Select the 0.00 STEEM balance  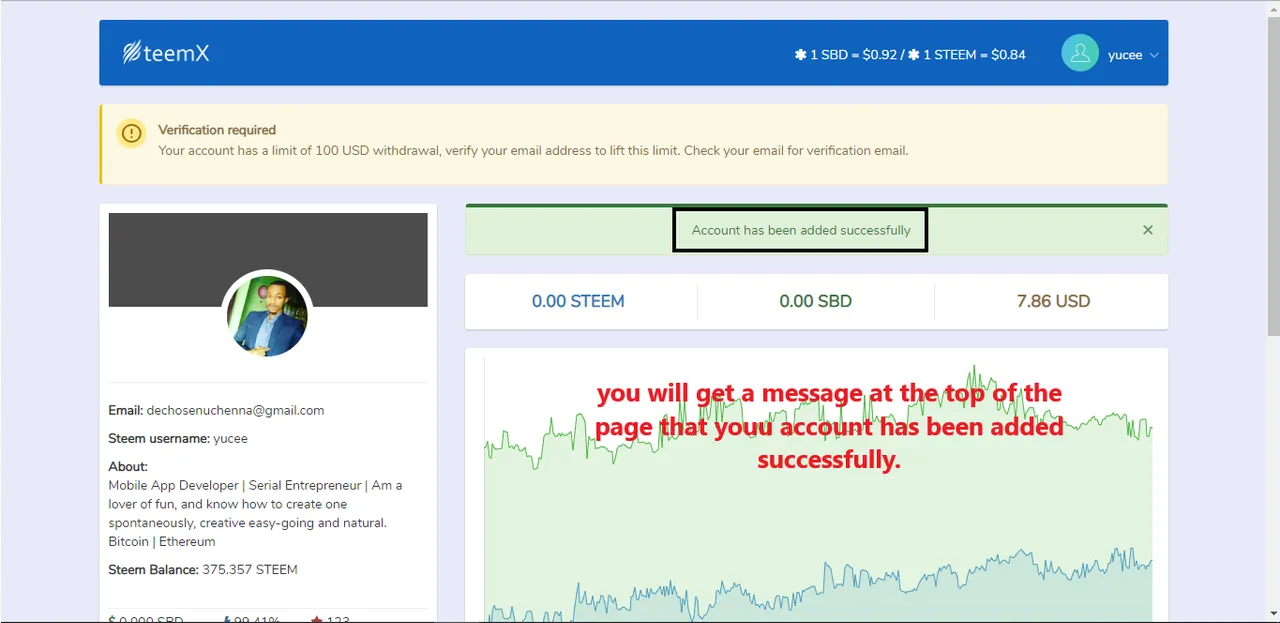[578, 301]
